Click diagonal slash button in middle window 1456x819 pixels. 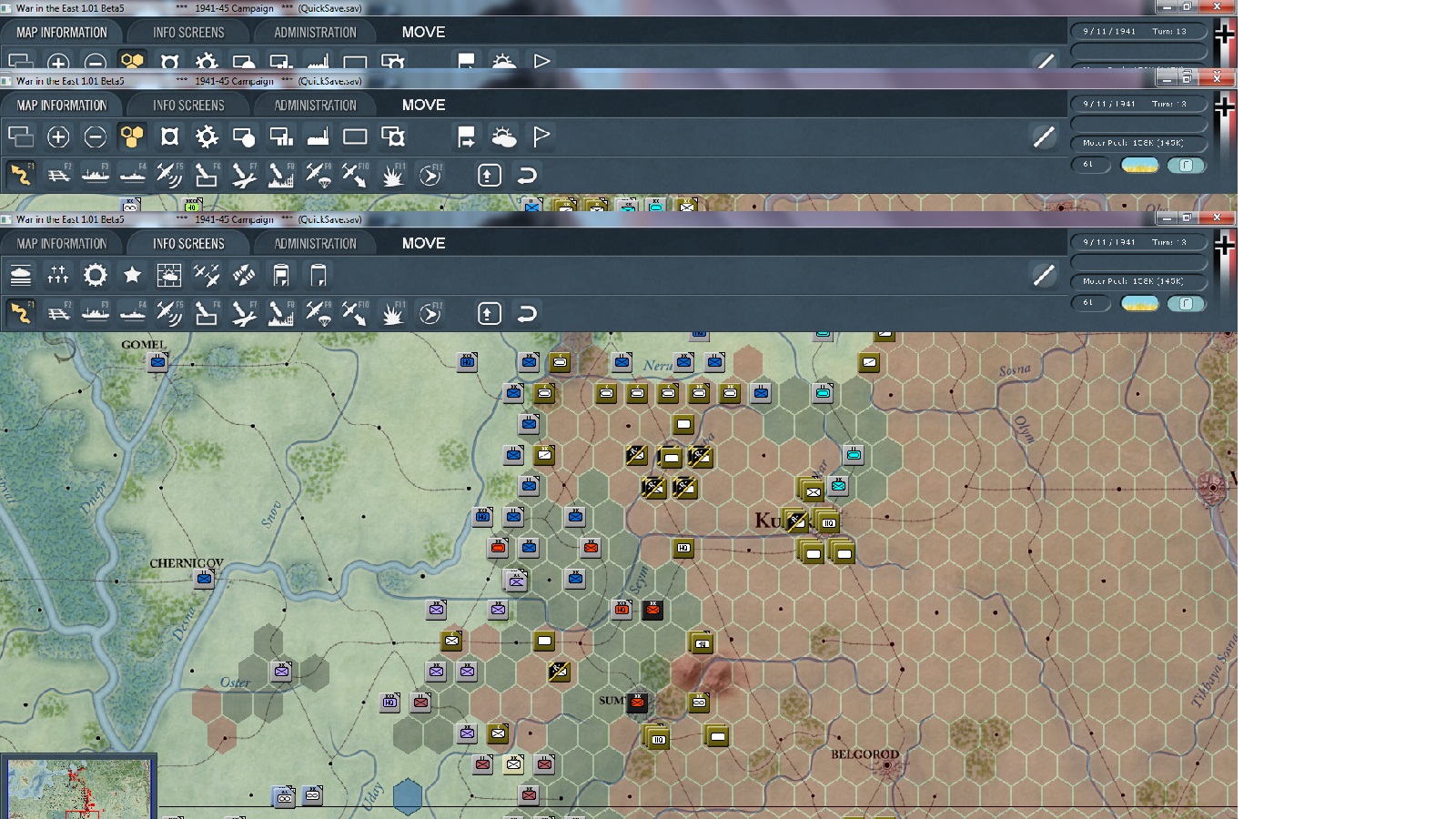[1044, 136]
